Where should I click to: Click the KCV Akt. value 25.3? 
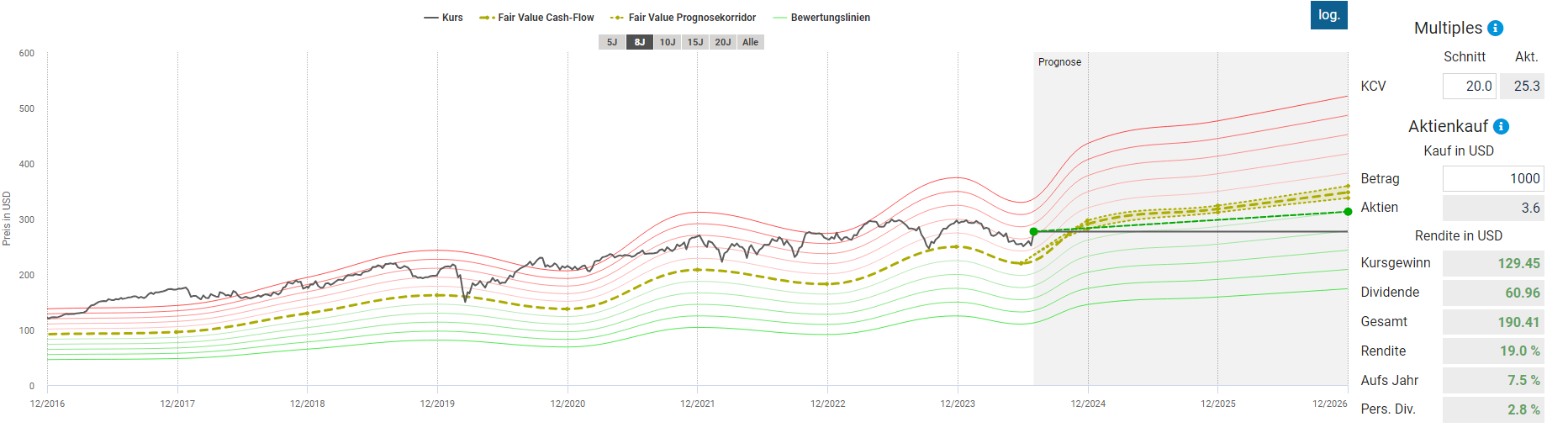click(x=1523, y=86)
